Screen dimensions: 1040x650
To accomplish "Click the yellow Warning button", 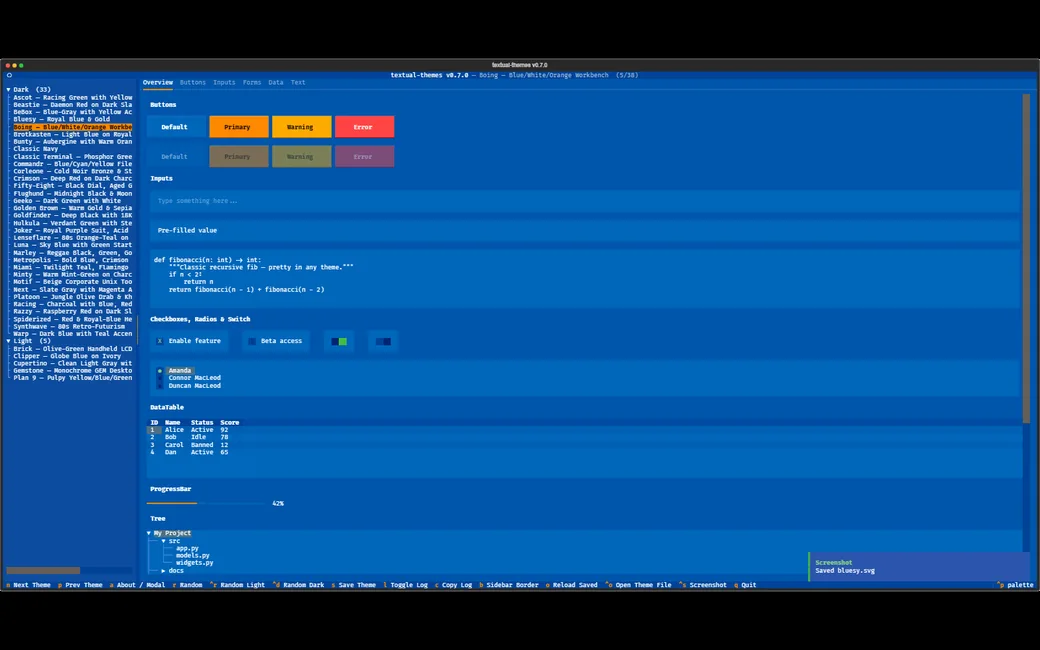I will (301, 127).
